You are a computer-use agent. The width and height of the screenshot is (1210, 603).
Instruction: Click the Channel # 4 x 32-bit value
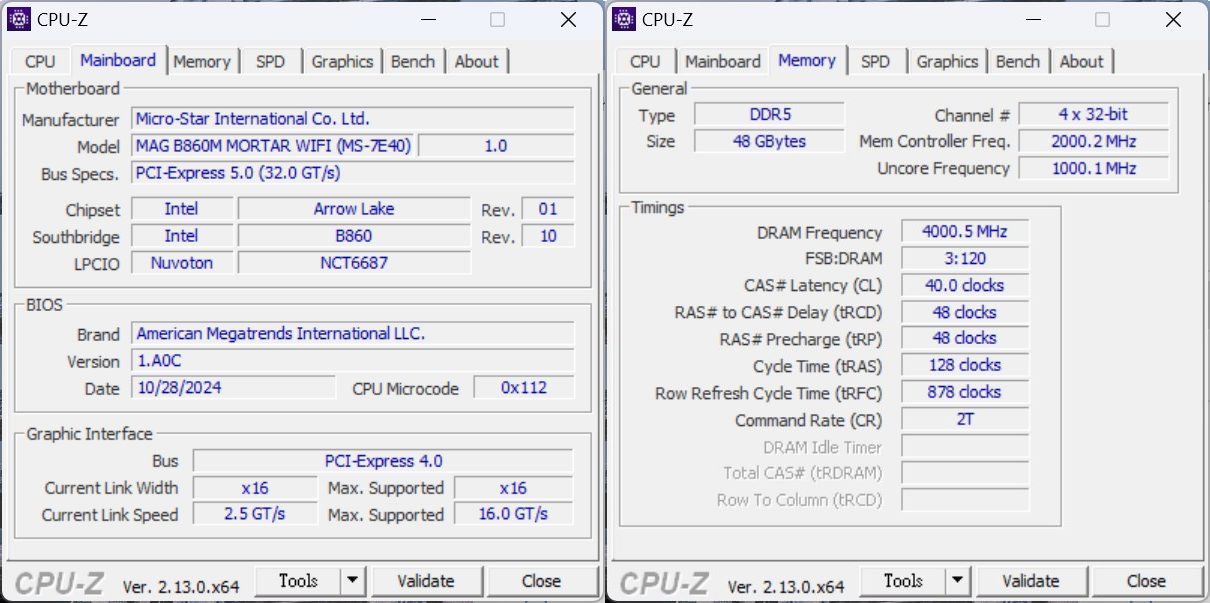point(1094,115)
